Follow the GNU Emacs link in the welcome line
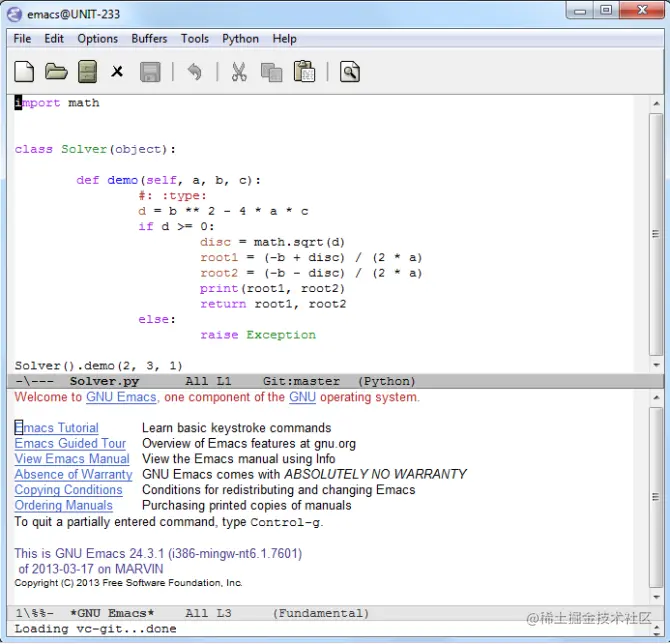Image resolution: width=670 pixels, height=644 pixels. click(121, 397)
